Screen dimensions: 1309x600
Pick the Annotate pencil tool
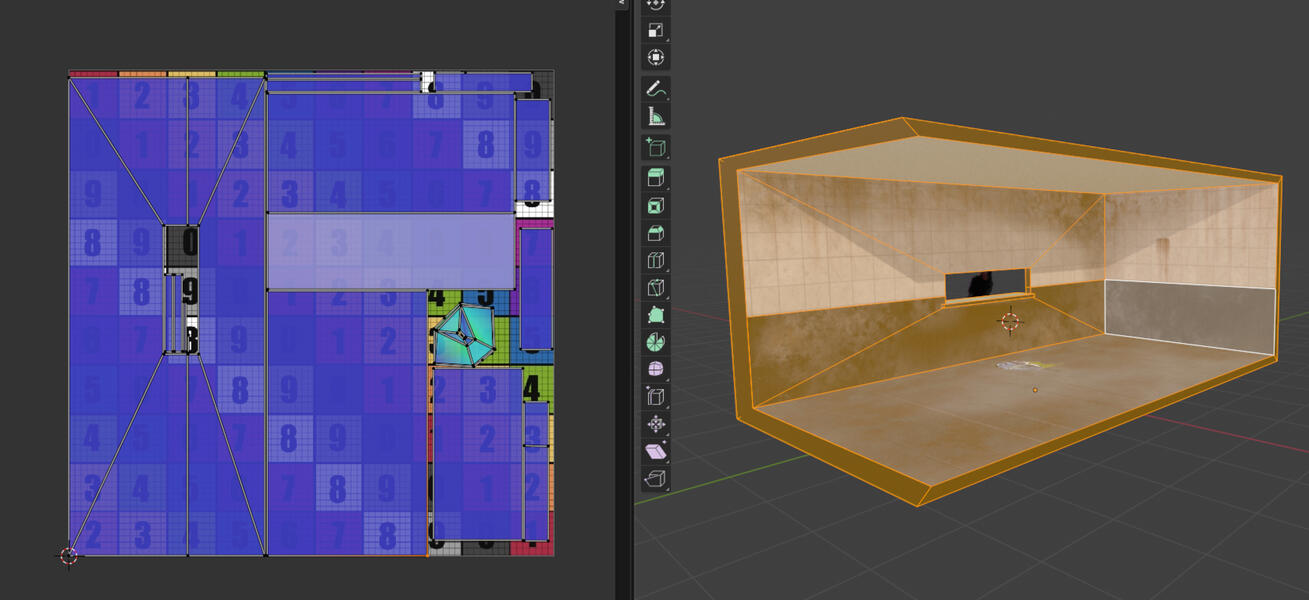pos(655,88)
